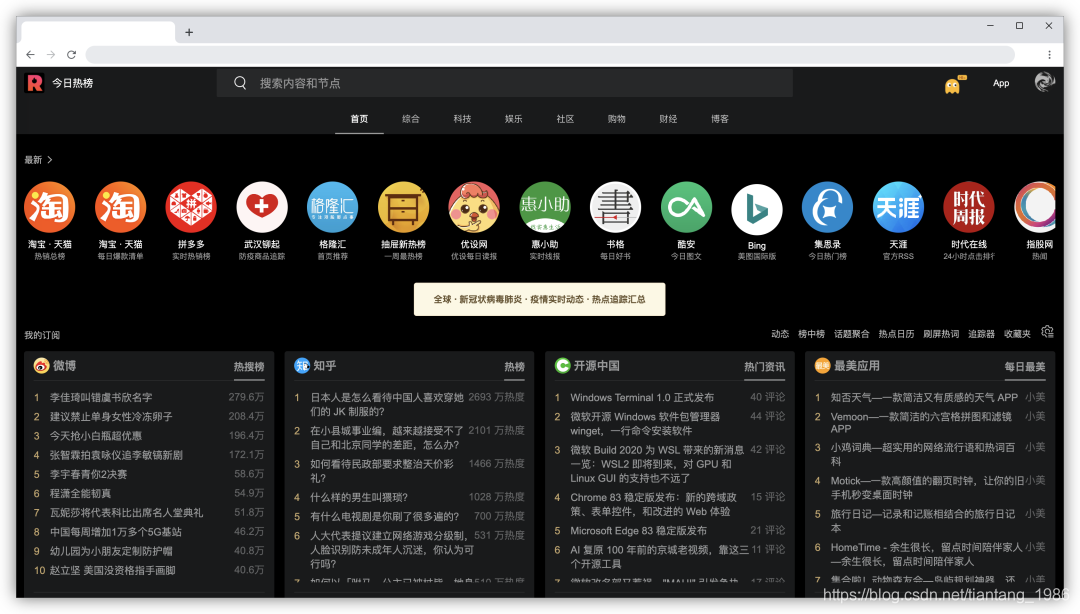
Task: Open the 时代在线 icon
Action: coord(969,207)
